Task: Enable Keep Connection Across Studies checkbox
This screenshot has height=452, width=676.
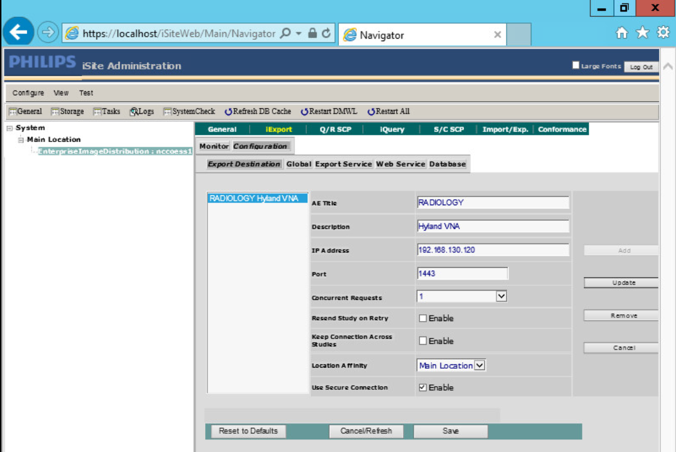Action: [423, 341]
